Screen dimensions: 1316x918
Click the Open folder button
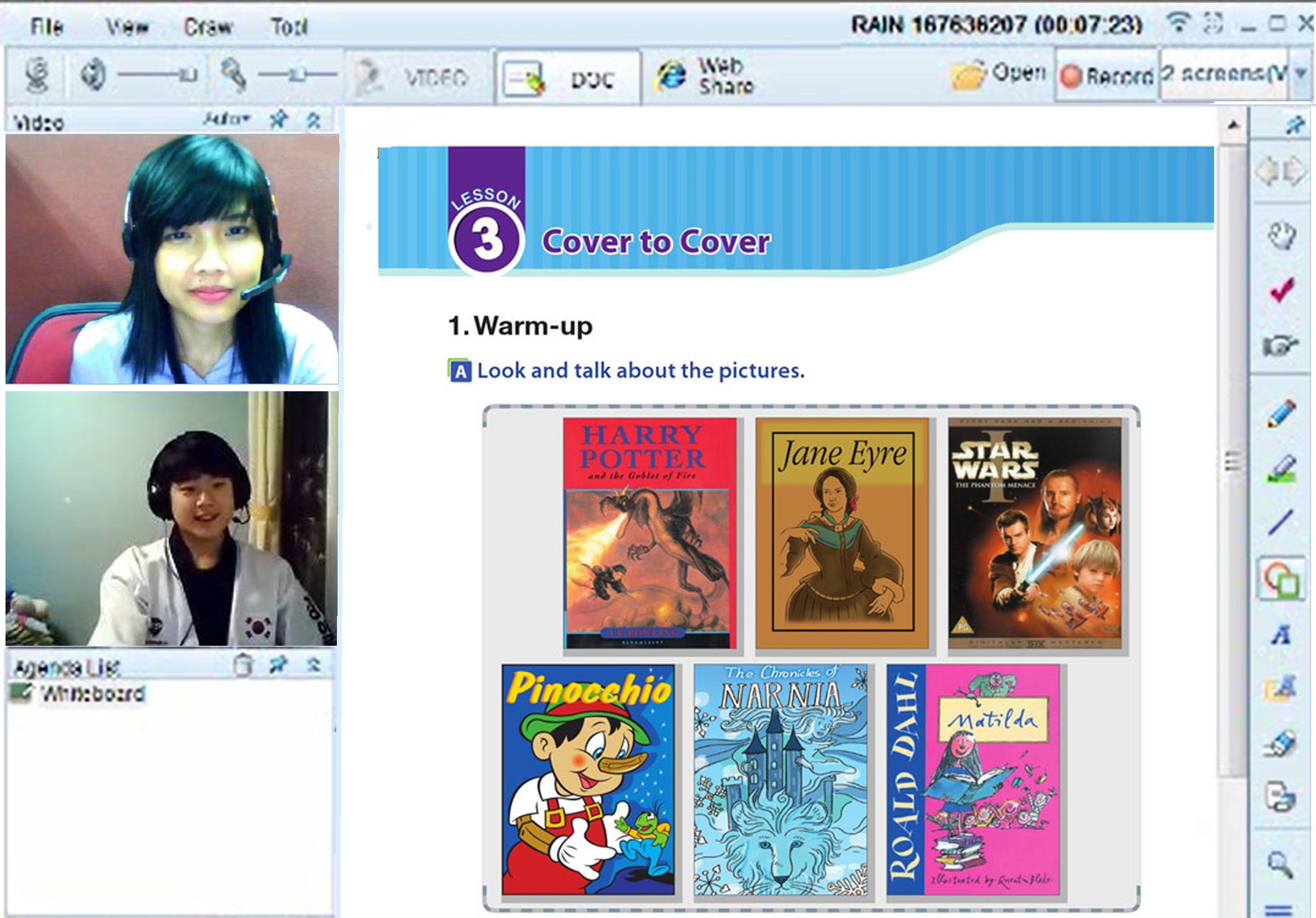click(998, 74)
